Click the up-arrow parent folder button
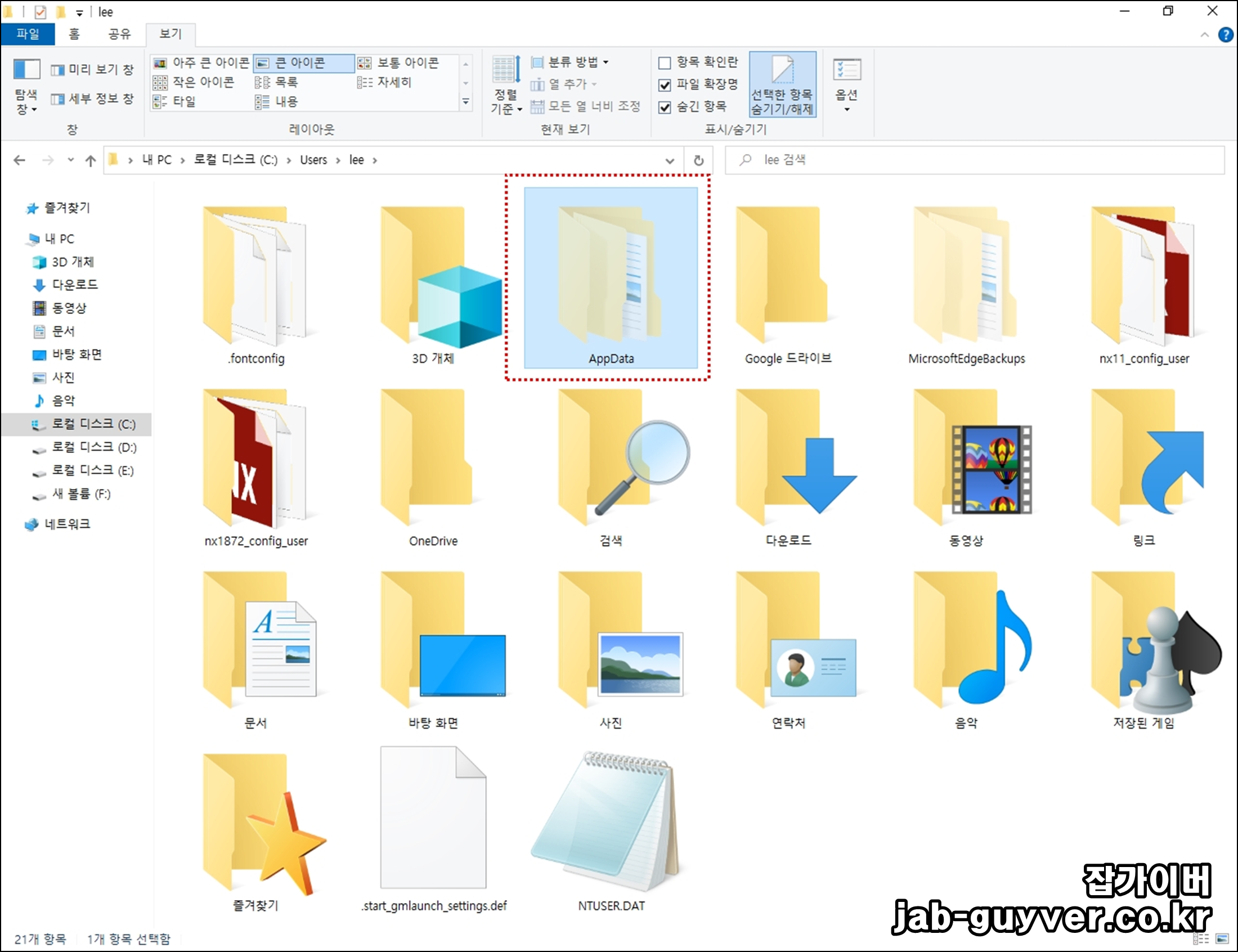The height and width of the screenshot is (952, 1238). point(90,160)
